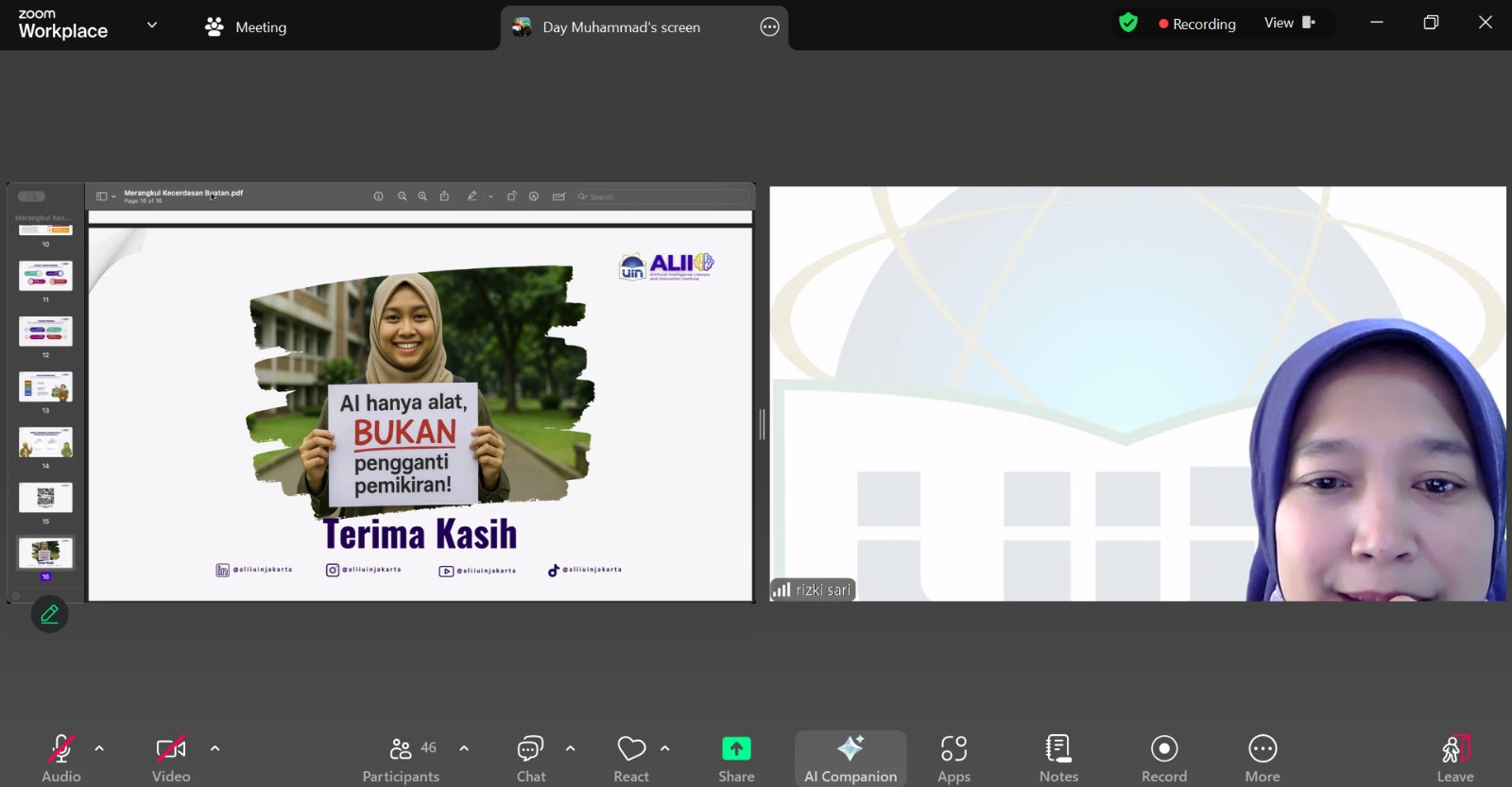The image size is (1512, 787).
Task: Open the AI Companion panel
Action: pyautogui.click(x=850, y=759)
